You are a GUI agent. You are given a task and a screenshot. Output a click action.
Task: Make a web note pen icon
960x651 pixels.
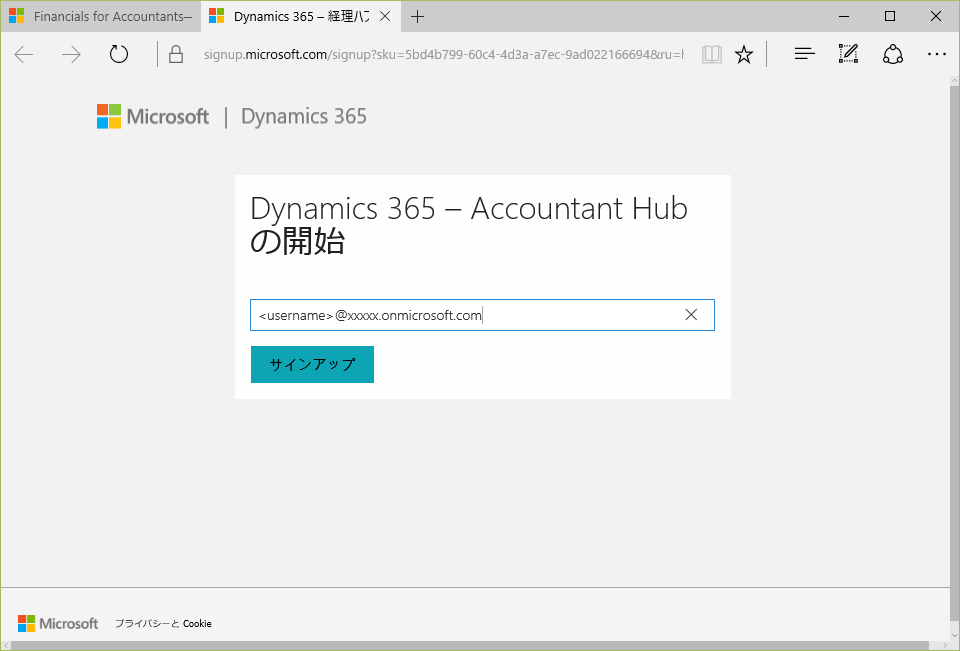pyautogui.click(x=848, y=54)
